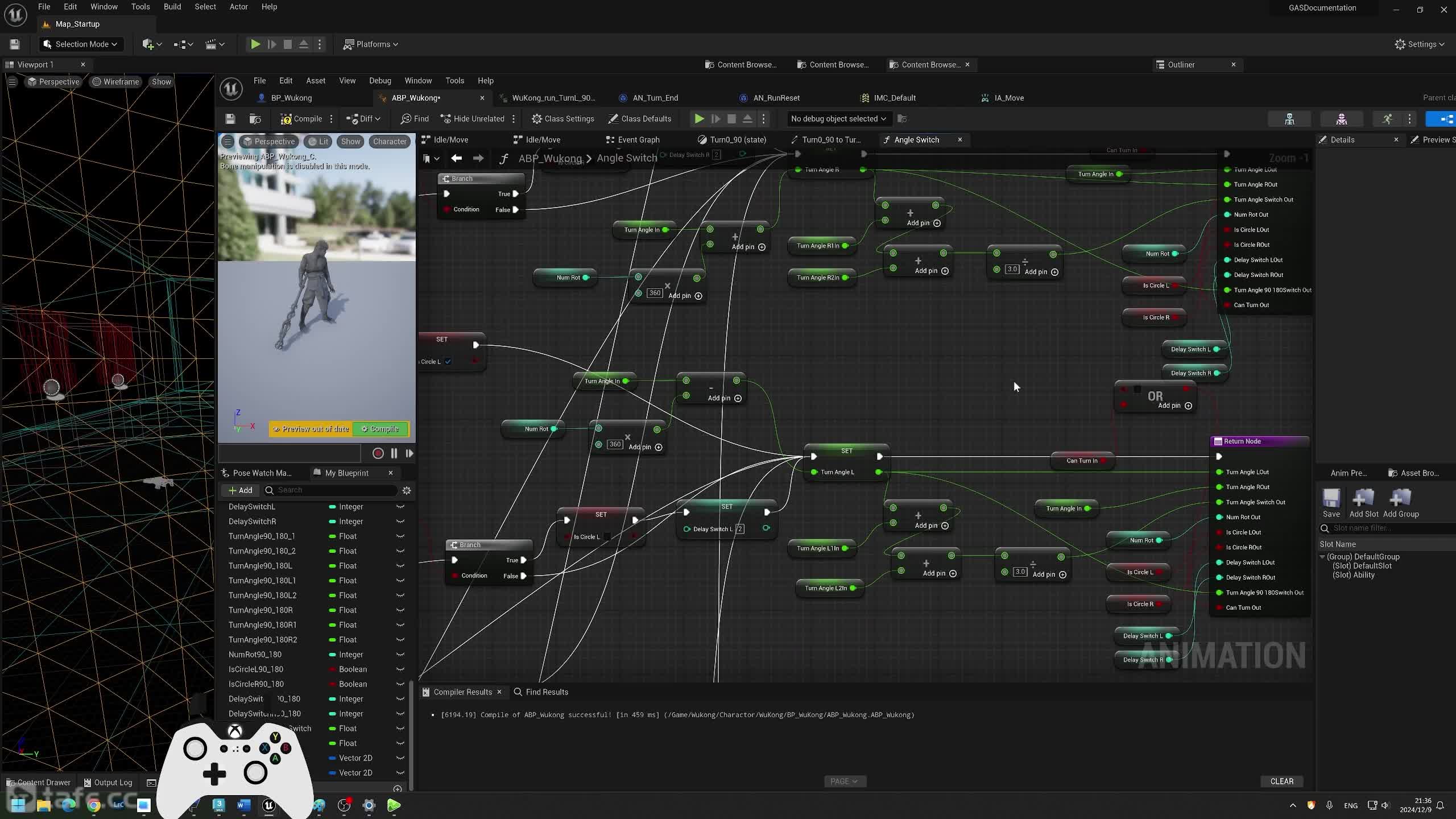Toggle TurnAngle90_180_1 variable visibility eye

coord(400,536)
